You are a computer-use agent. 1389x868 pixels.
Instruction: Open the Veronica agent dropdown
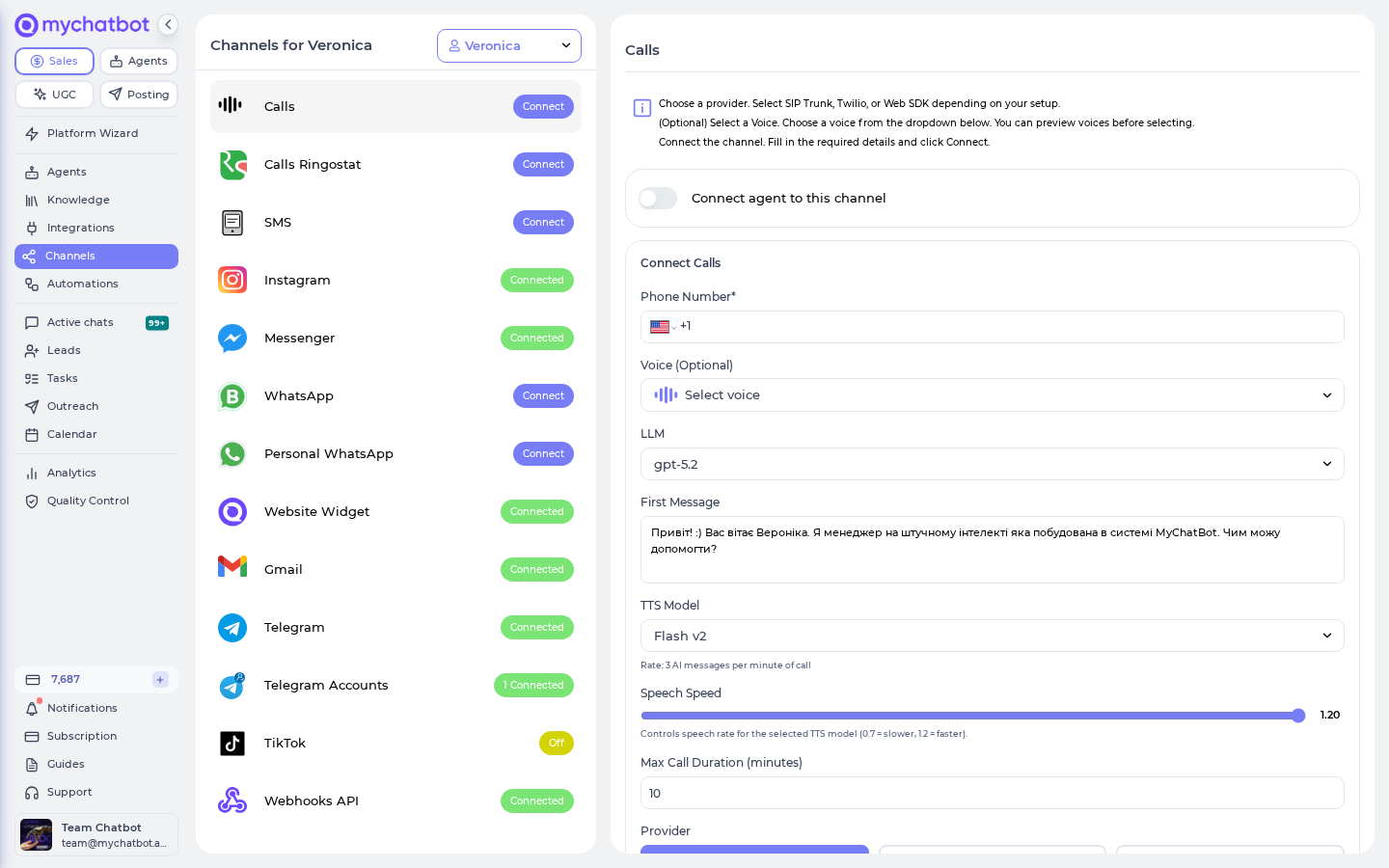pos(509,45)
